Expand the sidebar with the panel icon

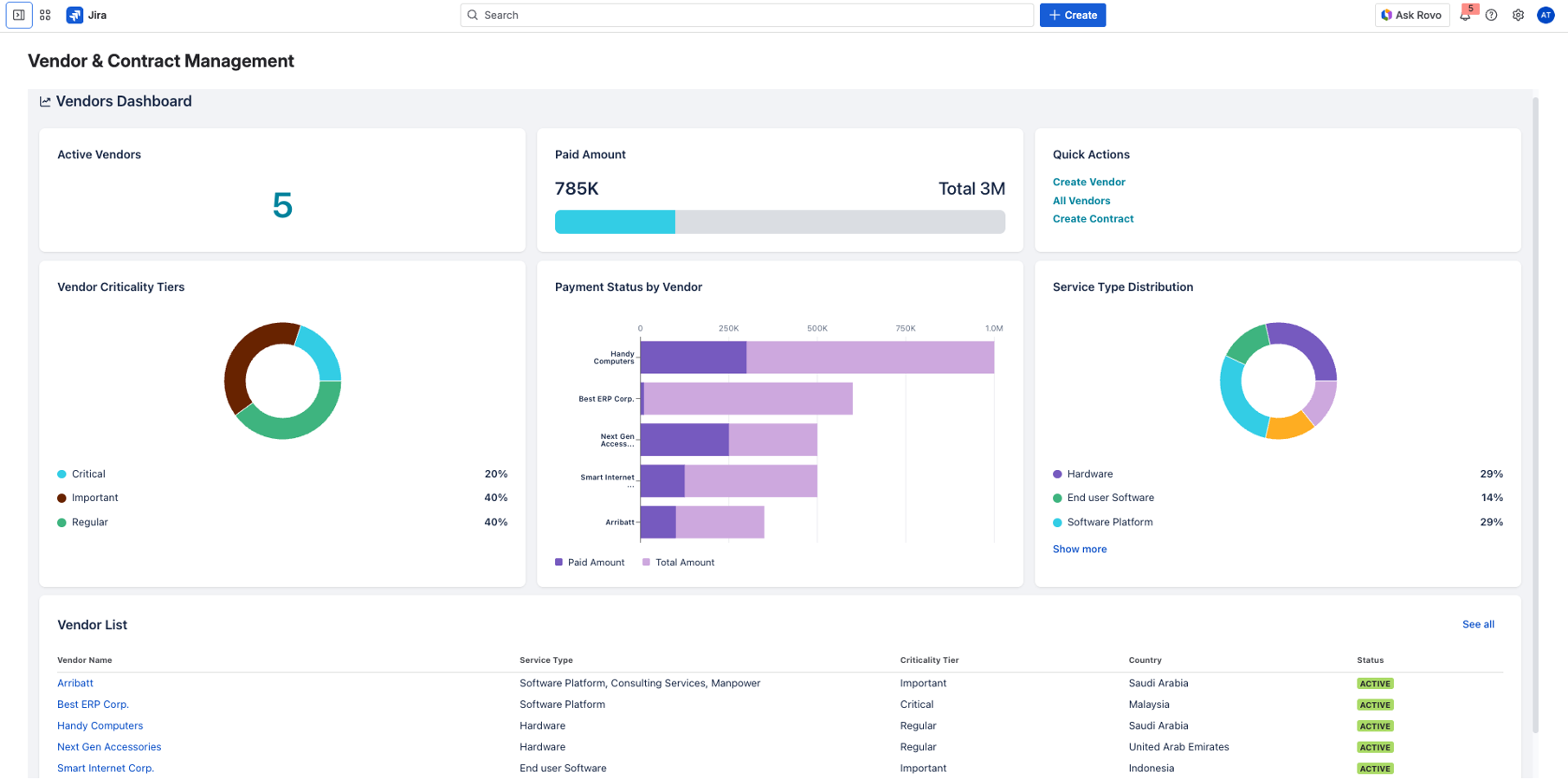(18, 15)
